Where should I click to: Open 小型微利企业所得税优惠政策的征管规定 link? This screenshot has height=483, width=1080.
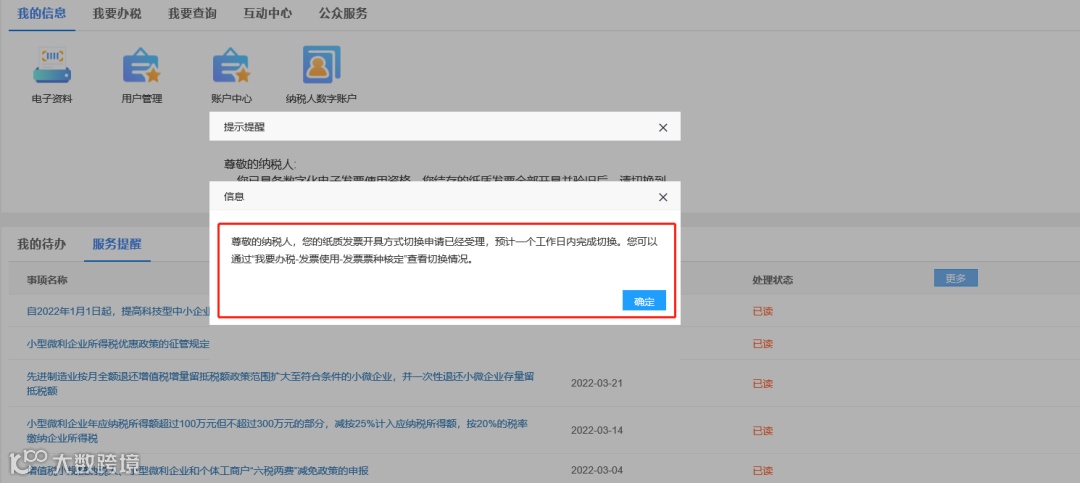click(118, 344)
